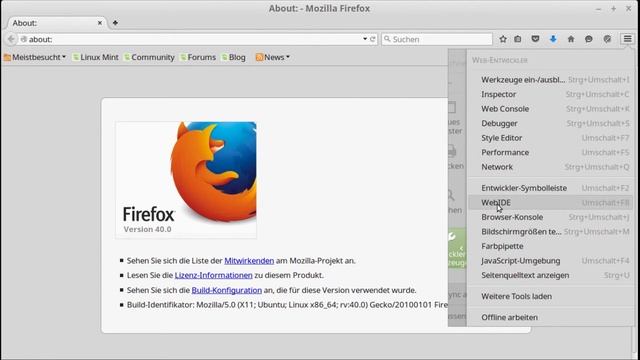
Task: Click the bookmark star icon
Action: (x=503, y=39)
